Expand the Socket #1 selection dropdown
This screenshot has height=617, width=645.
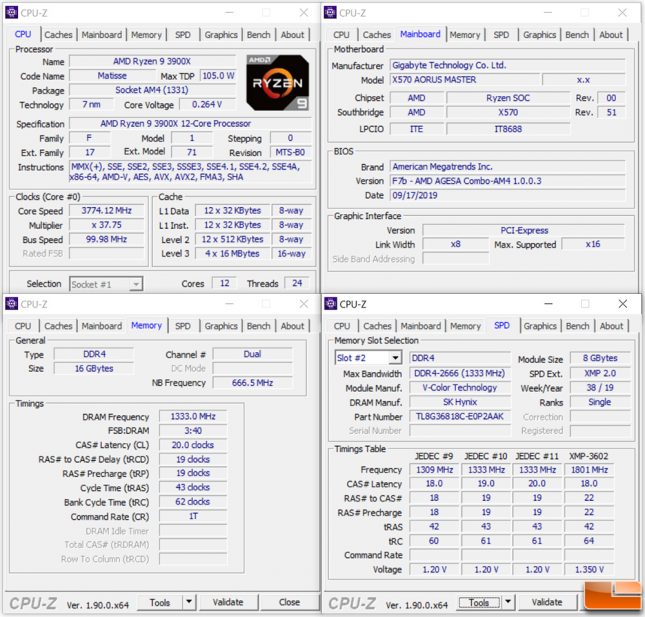(136, 284)
